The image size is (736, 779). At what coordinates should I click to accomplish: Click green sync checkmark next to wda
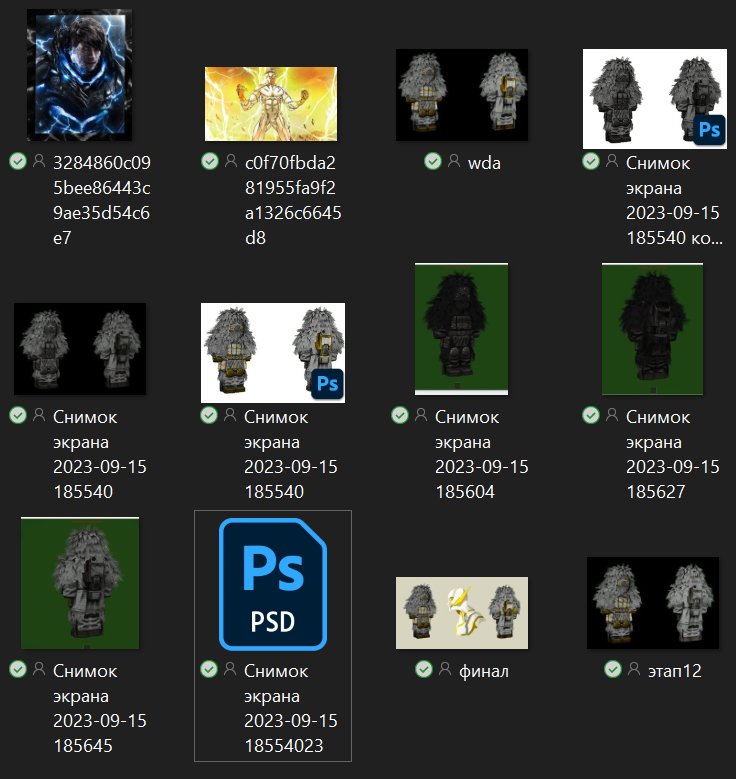pos(433,161)
